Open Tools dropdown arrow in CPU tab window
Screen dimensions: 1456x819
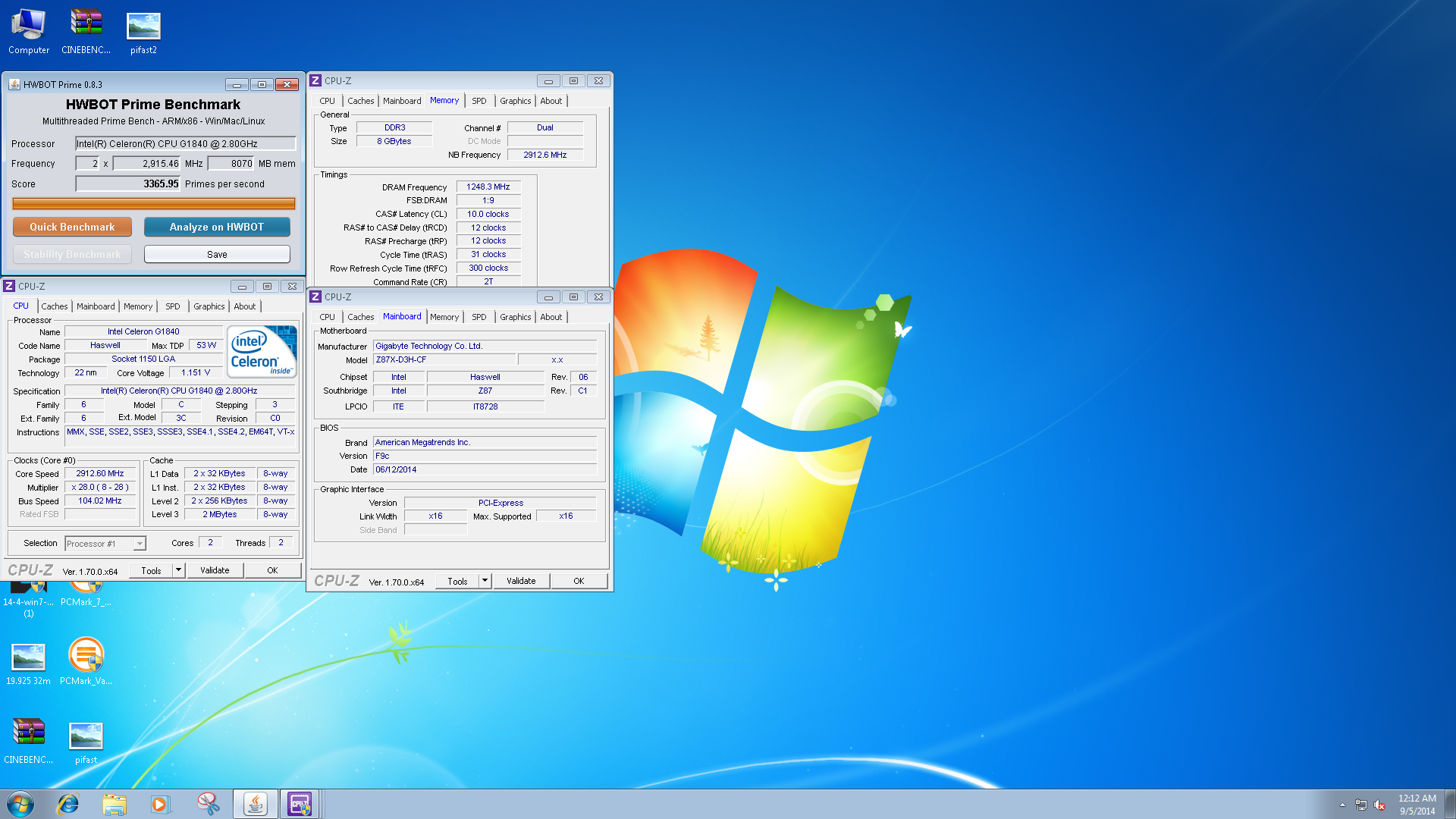click(x=179, y=570)
